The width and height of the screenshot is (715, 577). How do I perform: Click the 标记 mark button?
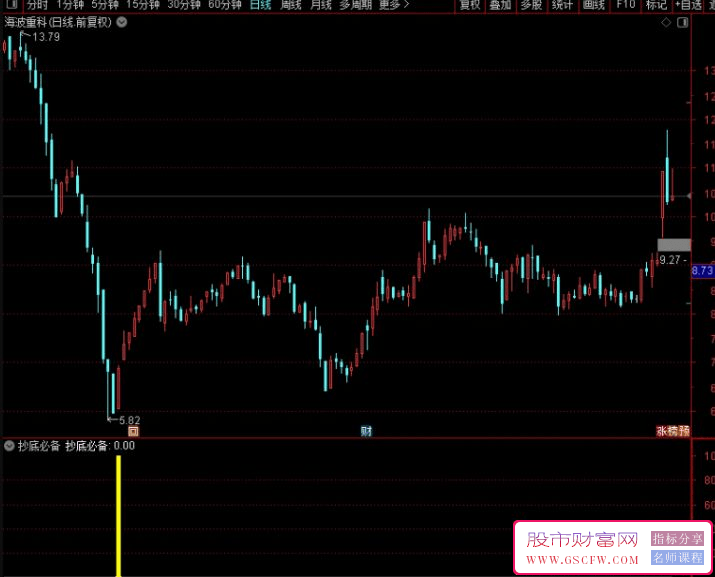tap(657, 5)
